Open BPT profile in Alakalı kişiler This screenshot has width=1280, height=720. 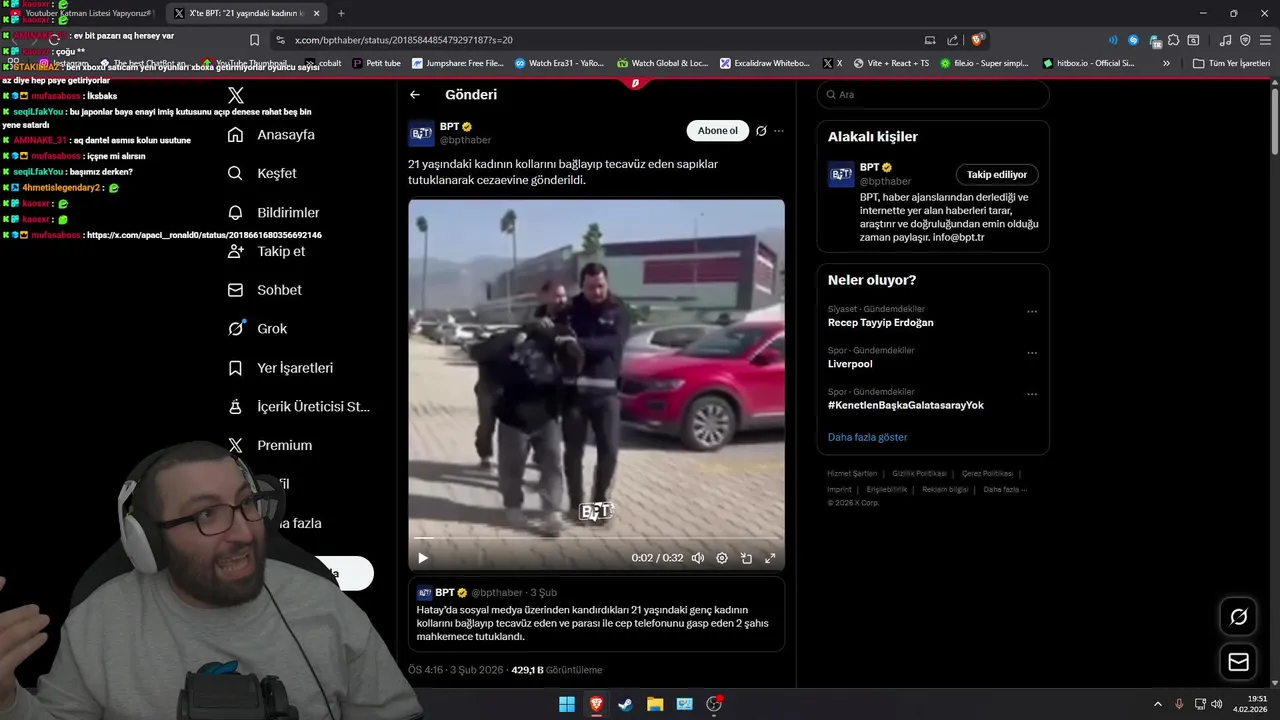point(870,167)
